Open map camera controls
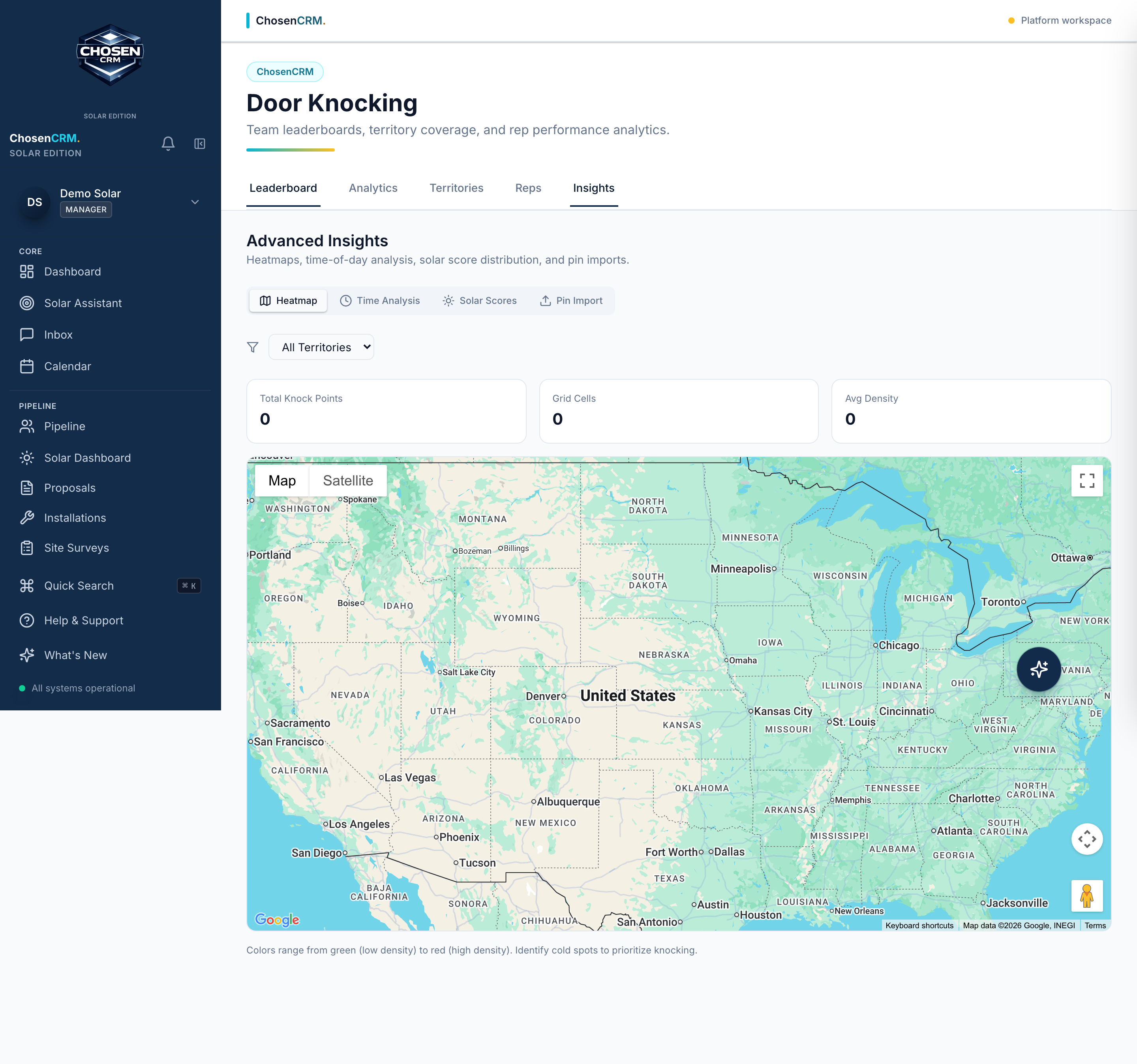The image size is (1137, 1064). 1087,839
